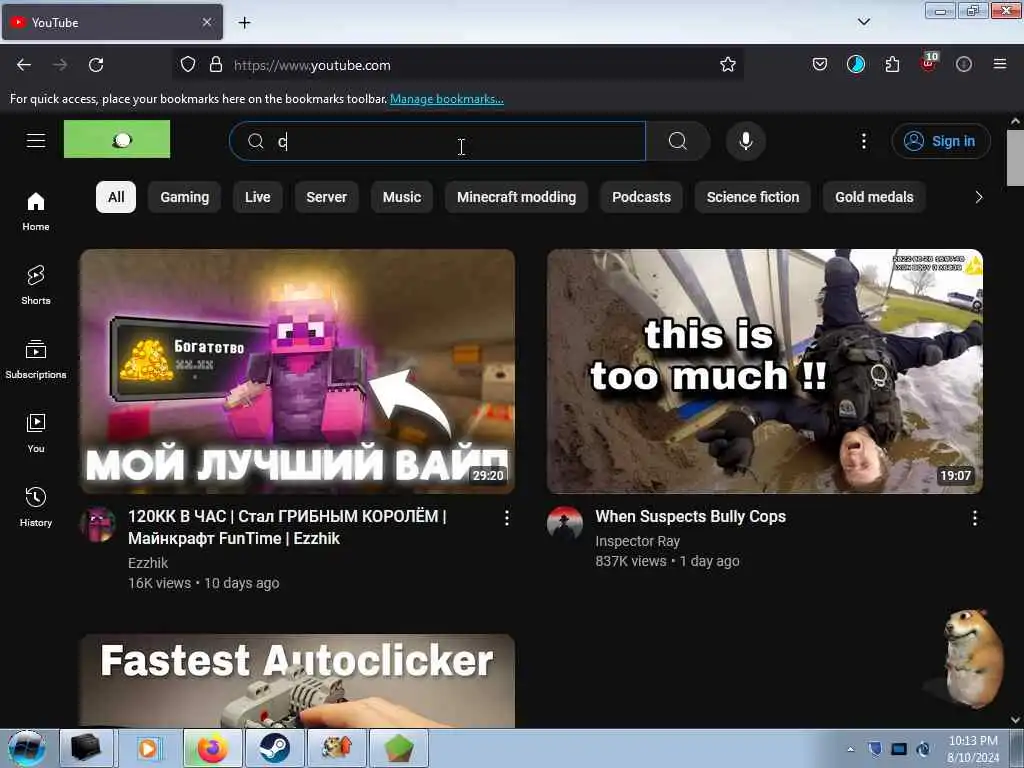Screen dimensions: 1024x768
Task: Click the site padlock icon
Action: 216,65
